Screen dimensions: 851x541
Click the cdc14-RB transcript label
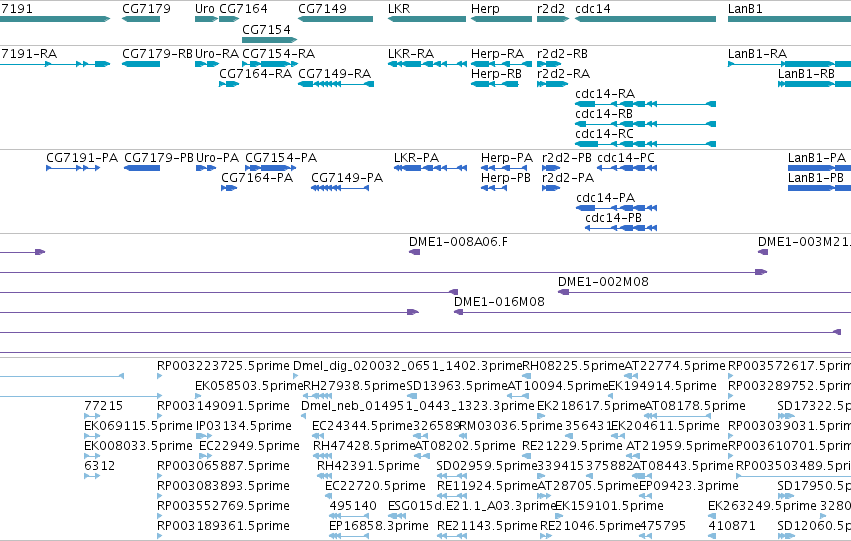coord(604,114)
